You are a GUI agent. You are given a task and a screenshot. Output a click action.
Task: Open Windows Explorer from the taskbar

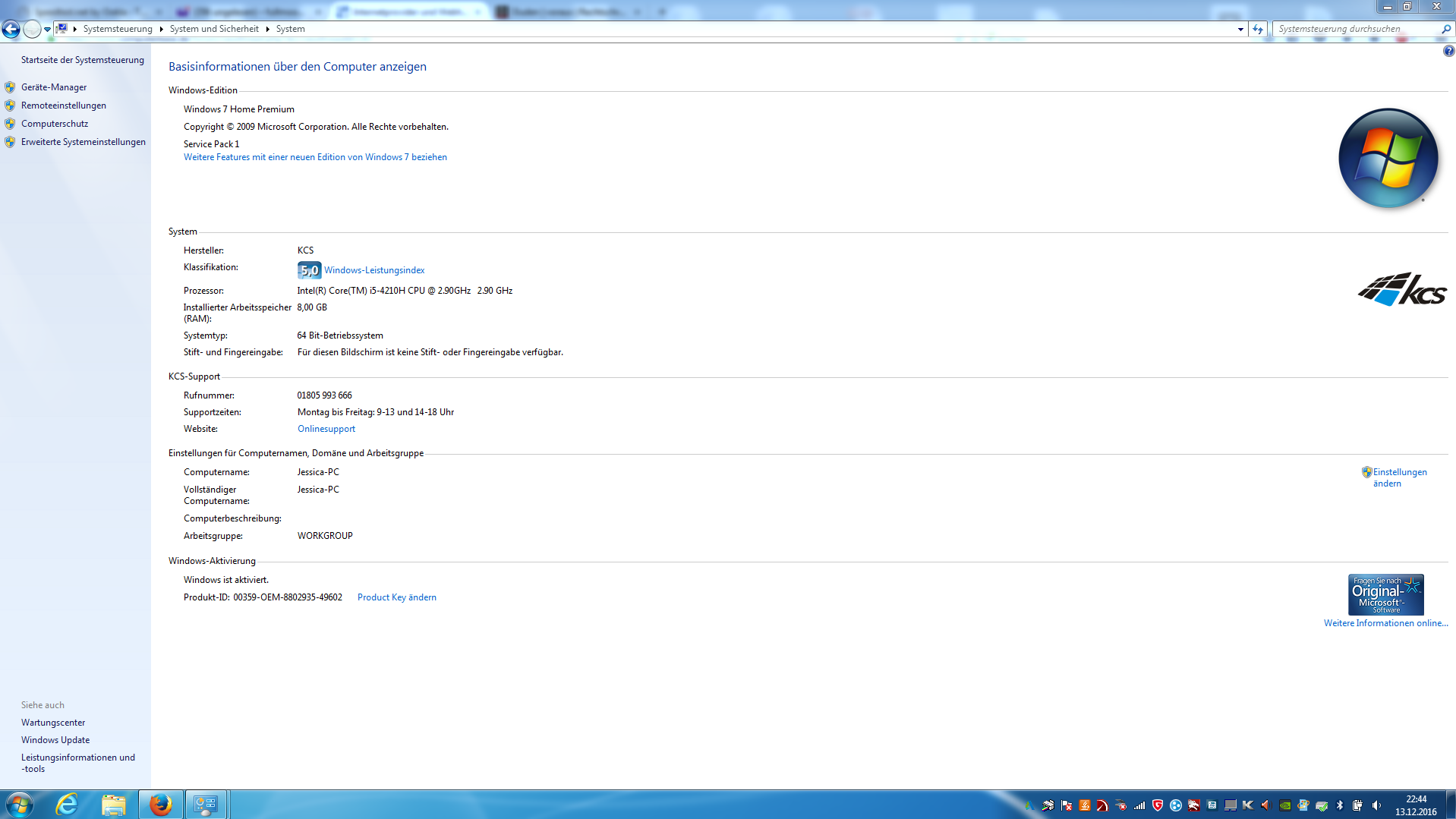pyautogui.click(x=113, y=805)
